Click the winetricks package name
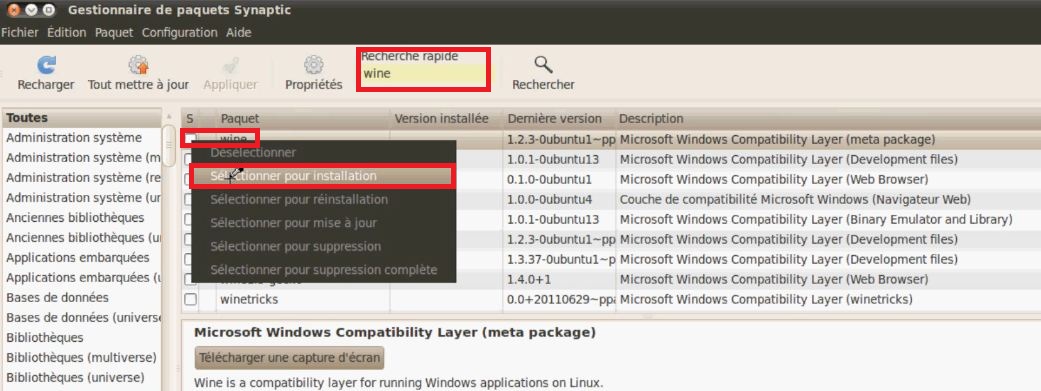1041x391 pixels. point(249,299)
